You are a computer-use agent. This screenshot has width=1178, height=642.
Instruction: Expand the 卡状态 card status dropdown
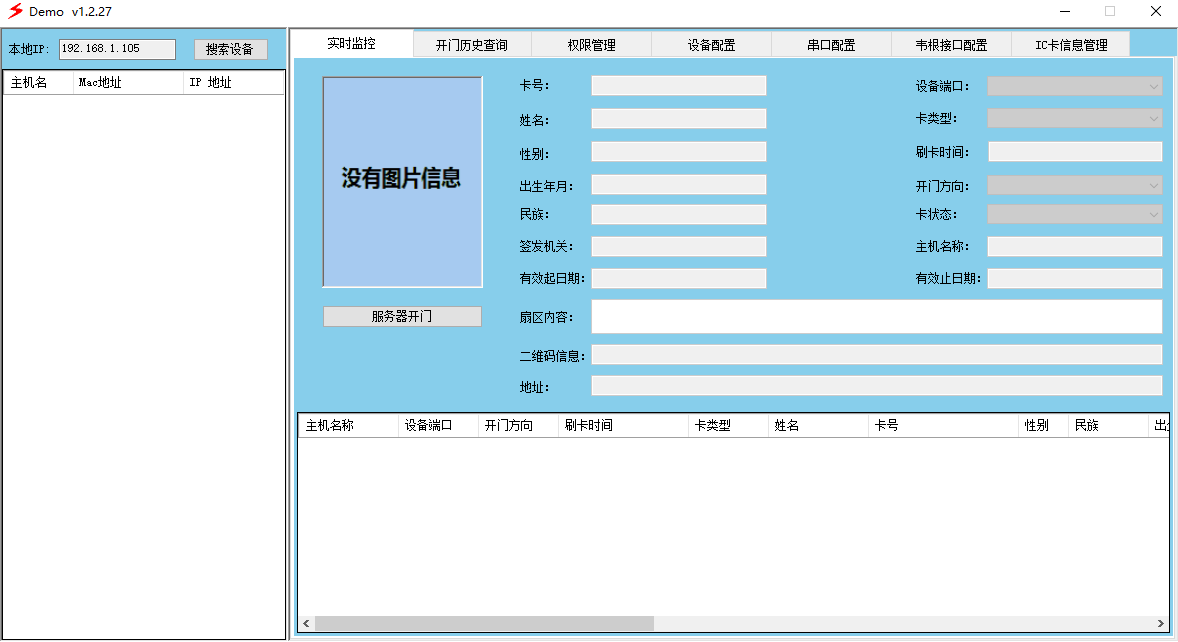point(1074,214)
